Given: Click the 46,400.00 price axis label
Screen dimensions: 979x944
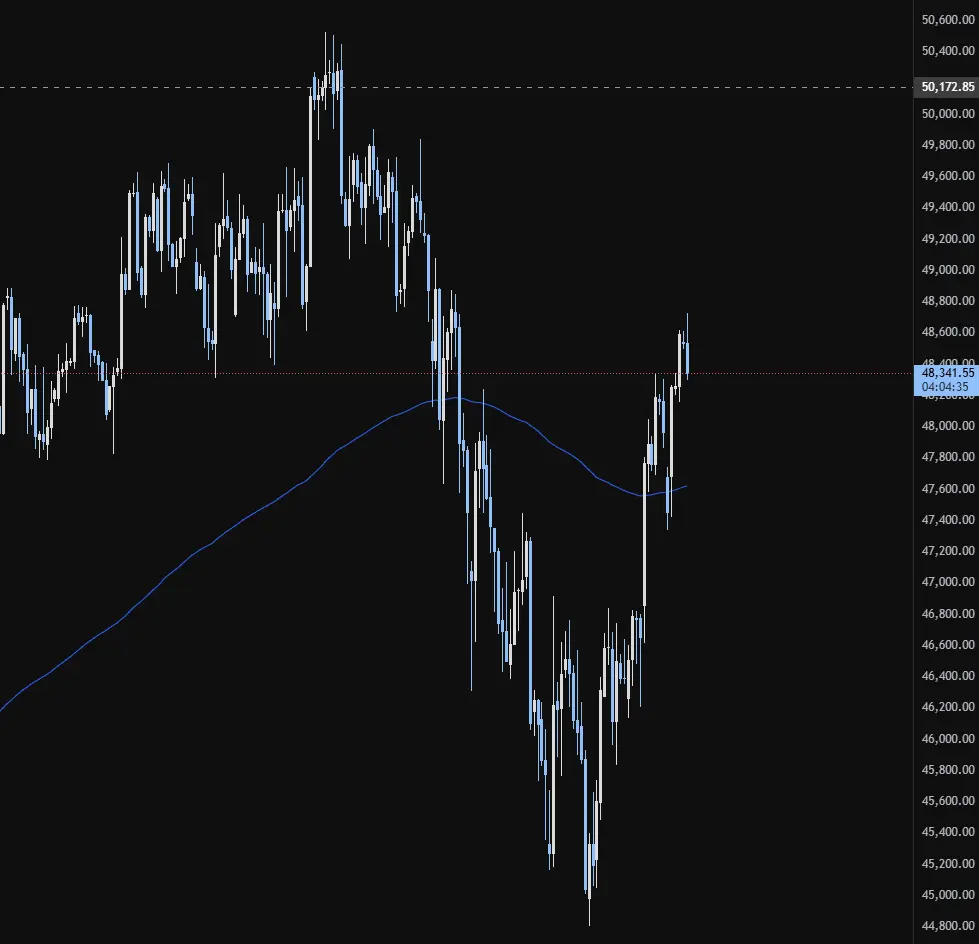Looking at the screenshot, I should pos(947,676).
